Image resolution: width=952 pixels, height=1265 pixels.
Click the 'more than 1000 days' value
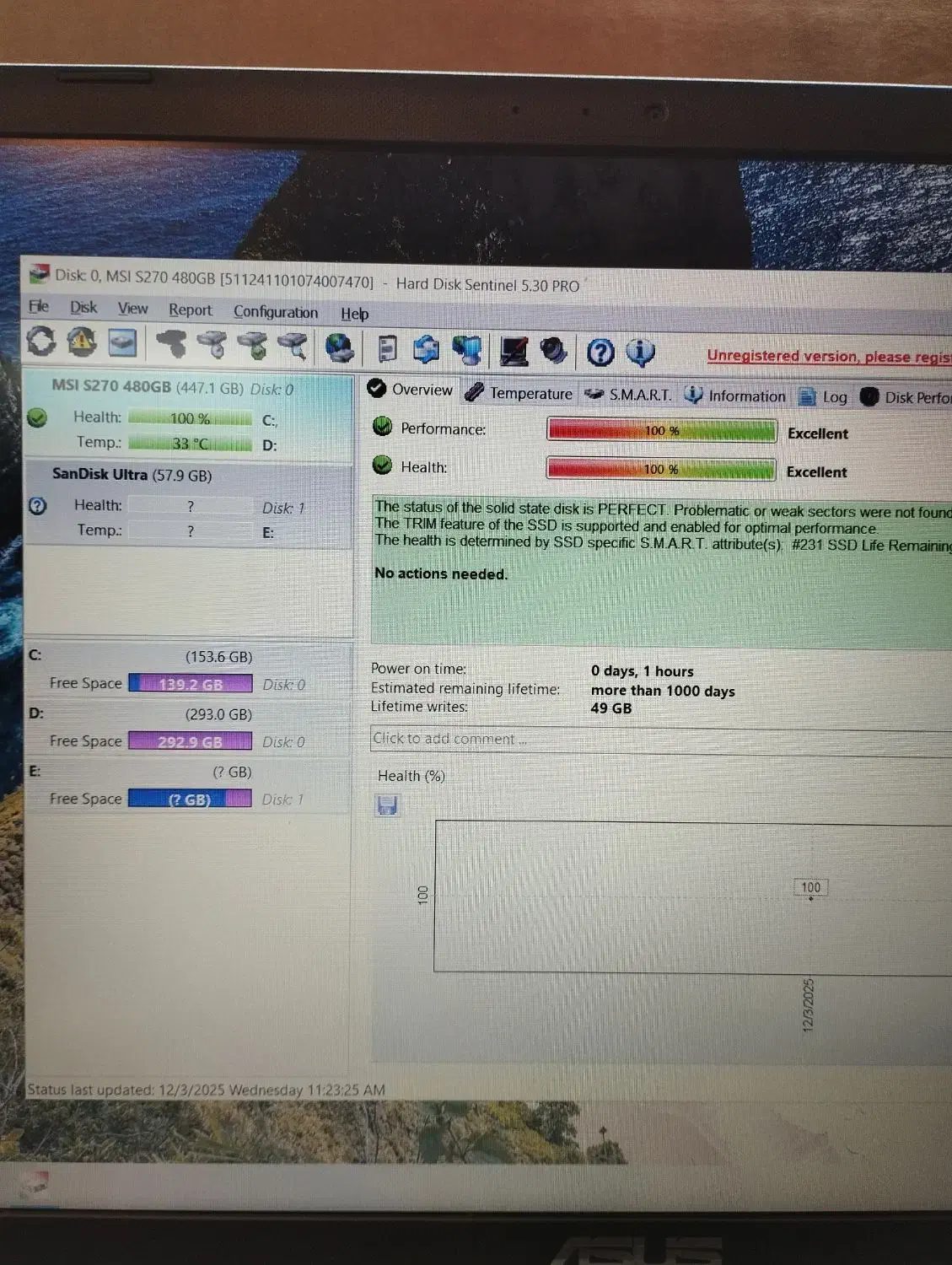[663, 691]
